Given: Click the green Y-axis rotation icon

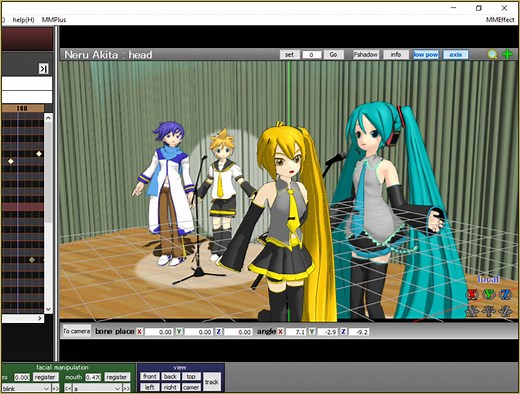Looking at the screenshot, I should coord(489,294).
